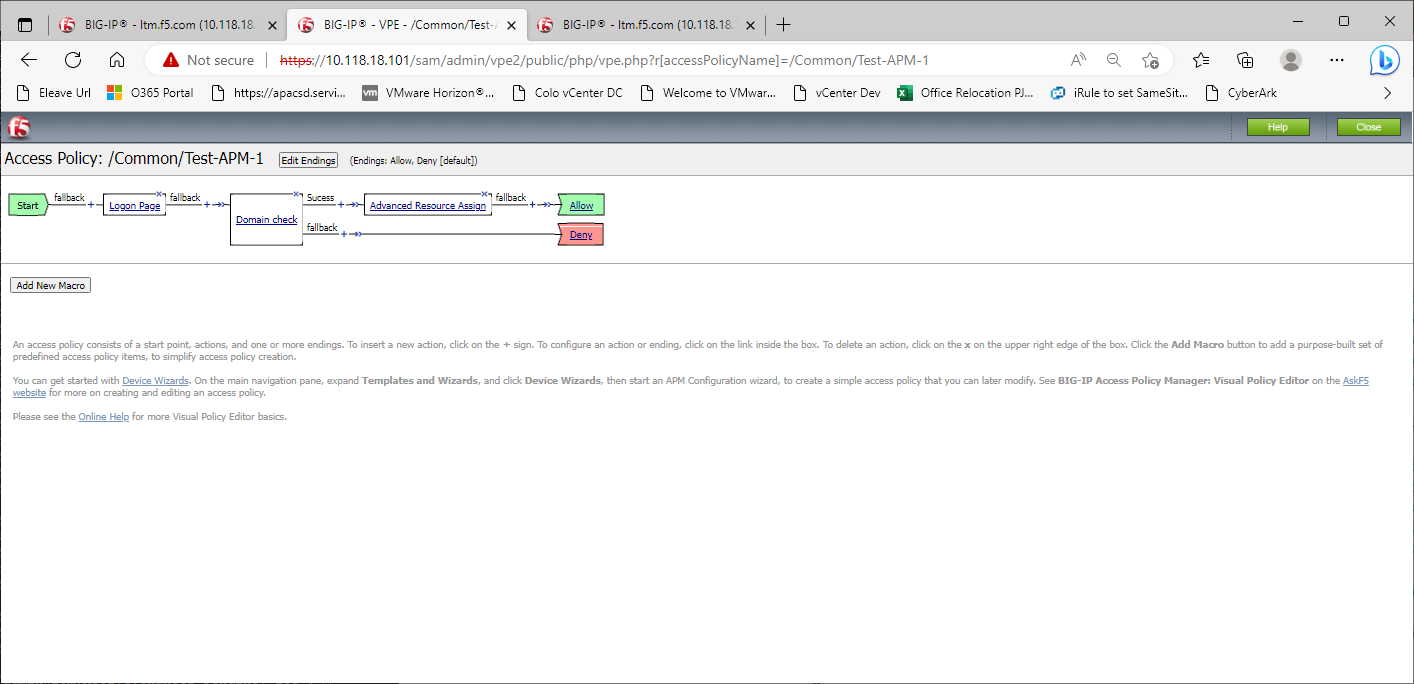Click the zoom magnifier in address bar

tap(1114, 60)
